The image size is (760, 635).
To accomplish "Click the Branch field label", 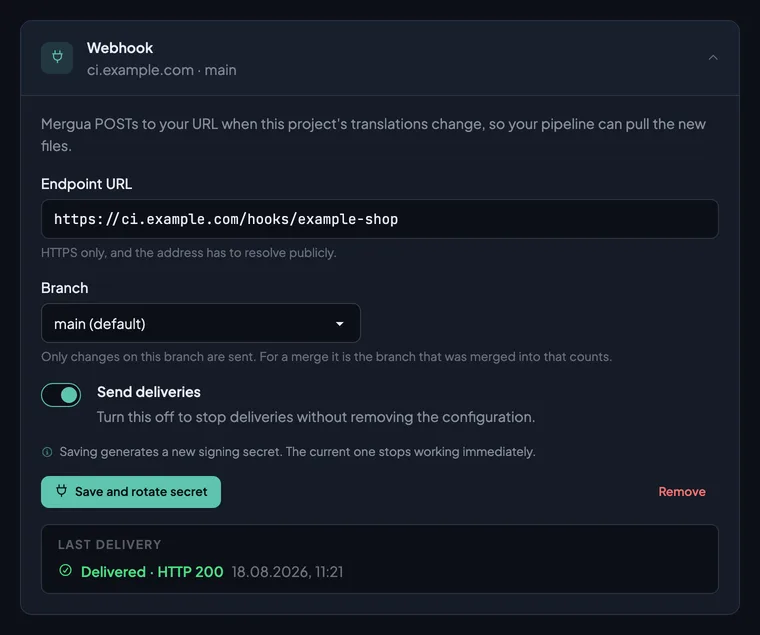I will click(64, 288).
